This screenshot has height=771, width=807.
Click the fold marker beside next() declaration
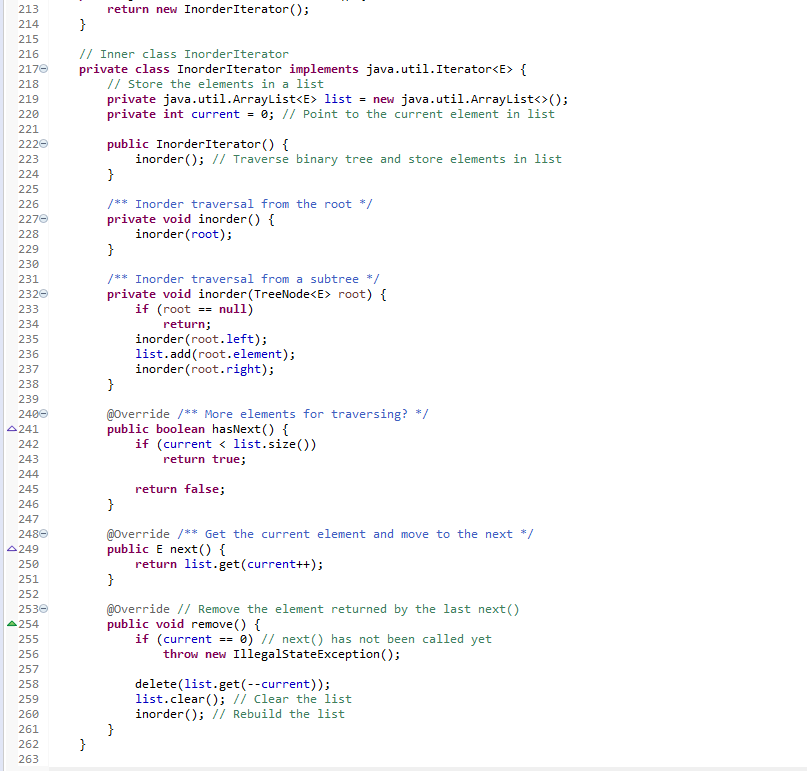click(44, 533)
